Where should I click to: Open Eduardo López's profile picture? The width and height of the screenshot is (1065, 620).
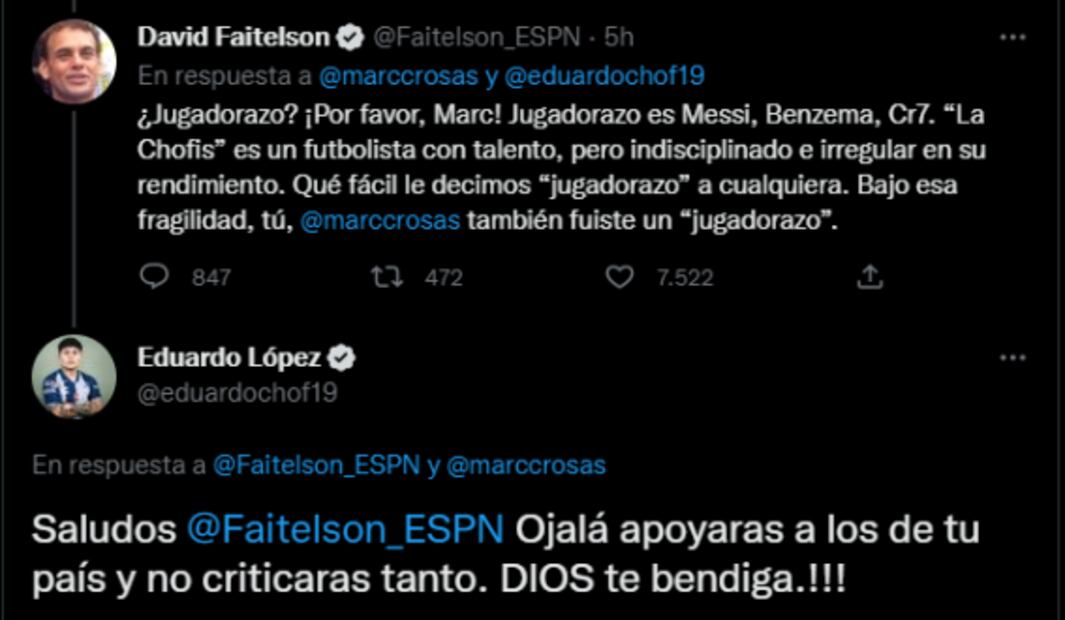coord(74,376)
